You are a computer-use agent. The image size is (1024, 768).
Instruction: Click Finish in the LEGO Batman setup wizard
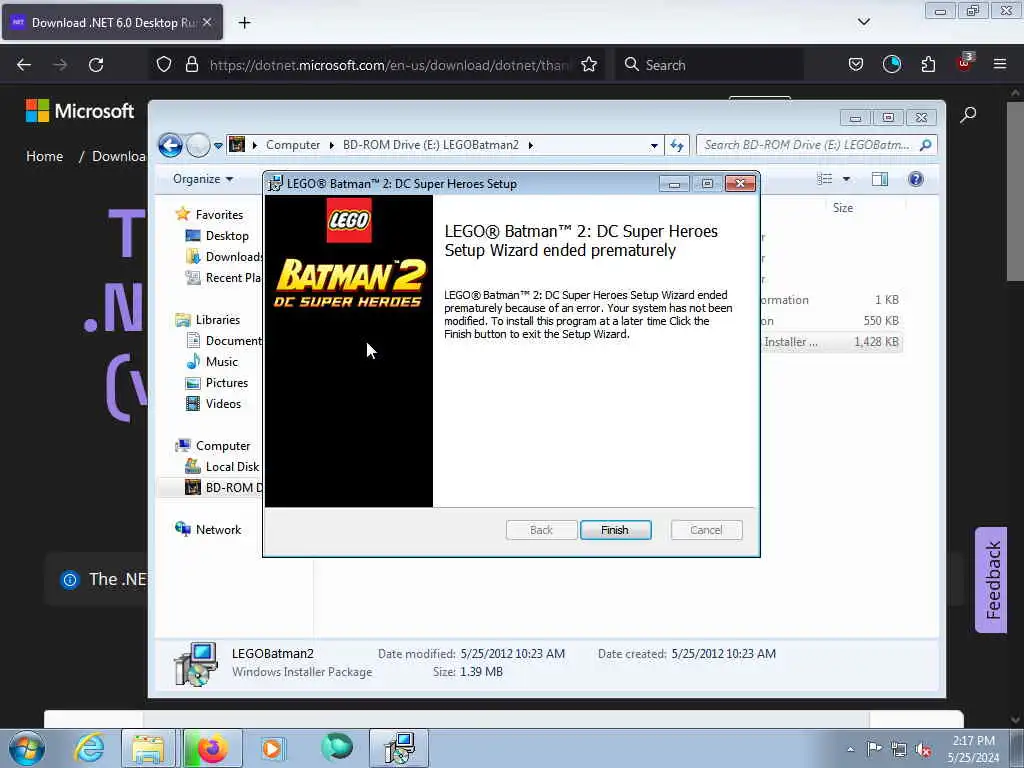coord(615,530)
